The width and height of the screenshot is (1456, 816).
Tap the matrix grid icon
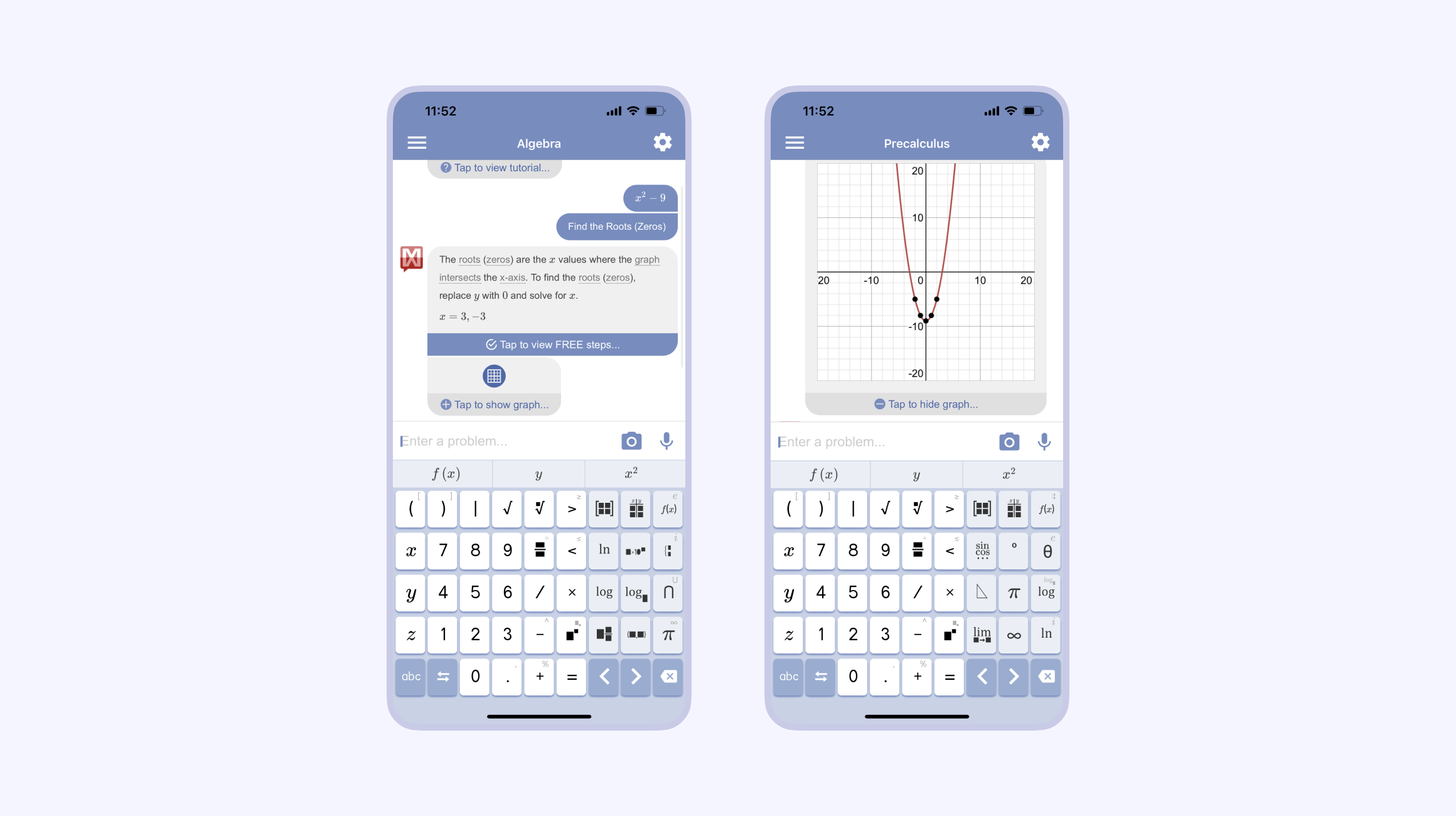pyautogui.click(x=604, y=509)
